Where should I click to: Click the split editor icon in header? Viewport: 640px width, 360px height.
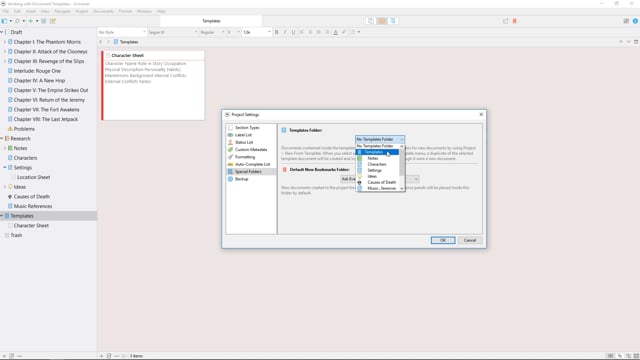coord(636,42)
